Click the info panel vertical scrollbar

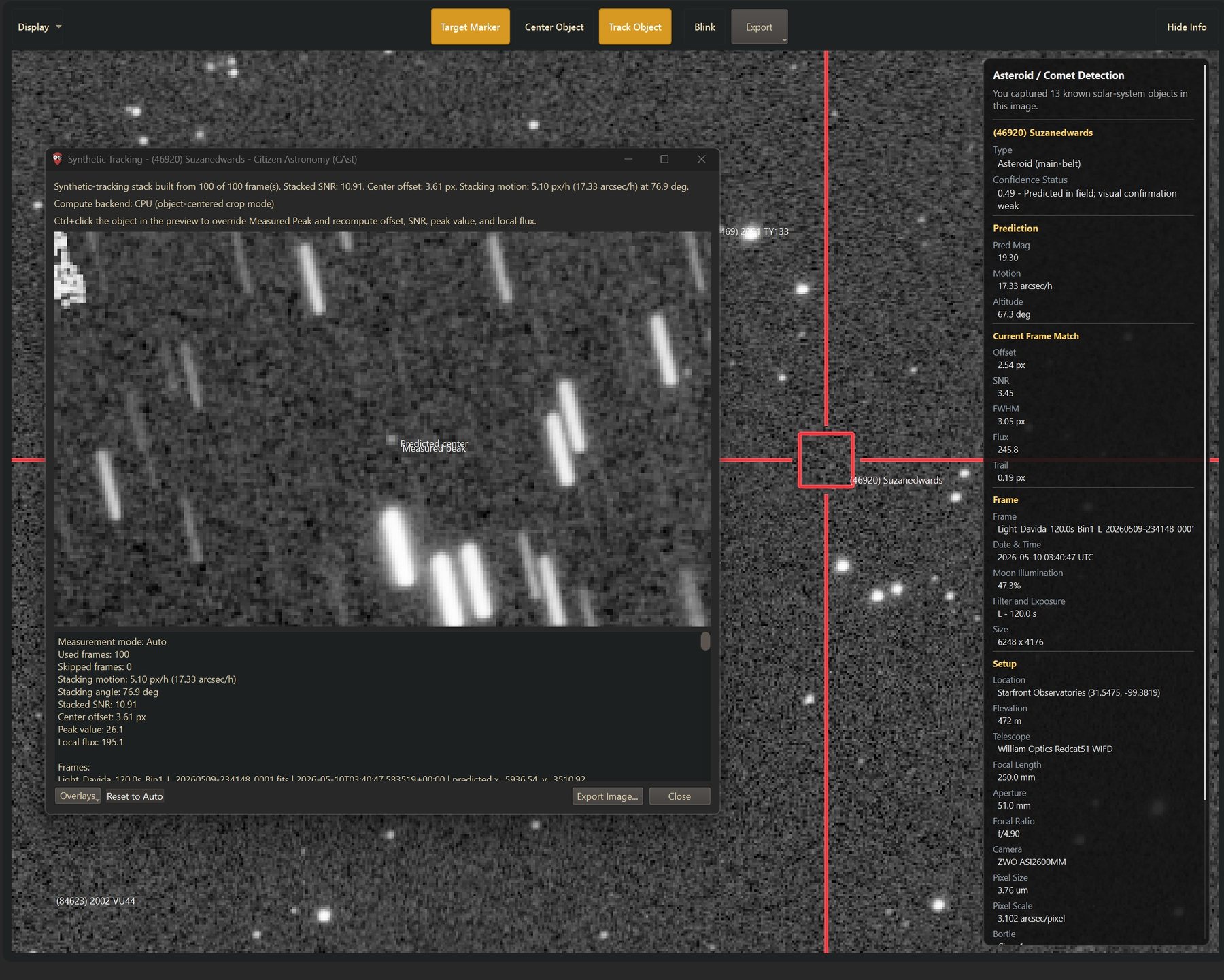(1205, 433)
